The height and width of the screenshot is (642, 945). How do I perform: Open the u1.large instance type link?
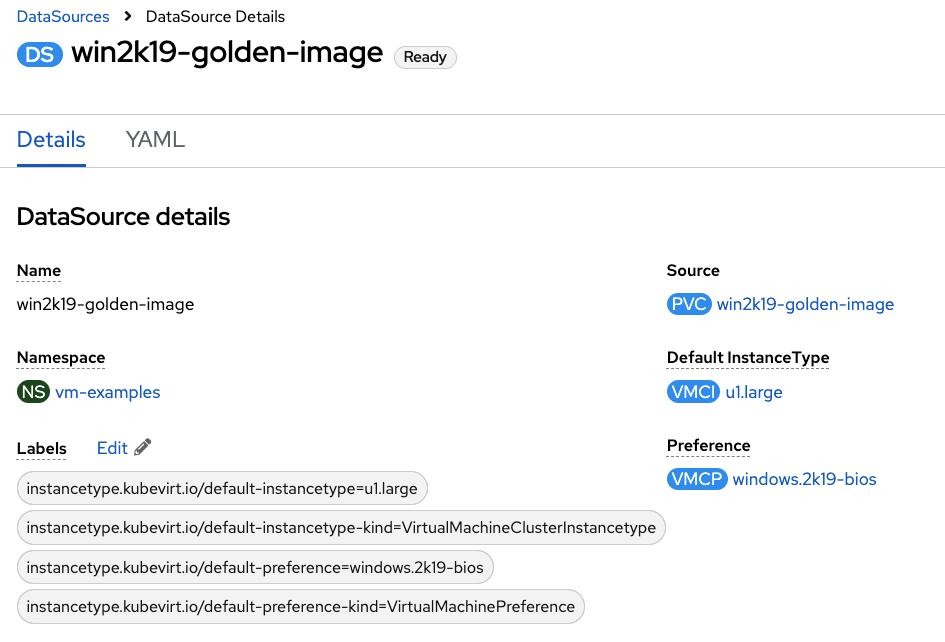(x=754, y=392)
